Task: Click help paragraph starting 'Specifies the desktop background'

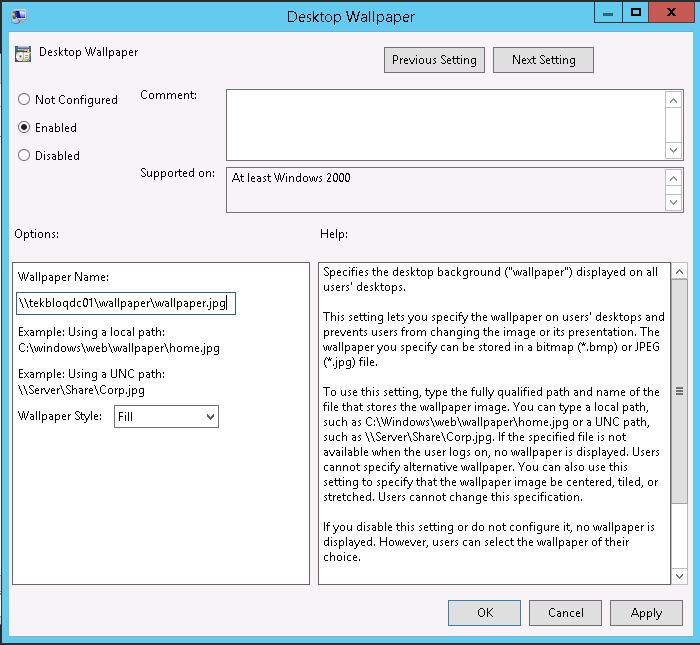Action: (490, 279)
